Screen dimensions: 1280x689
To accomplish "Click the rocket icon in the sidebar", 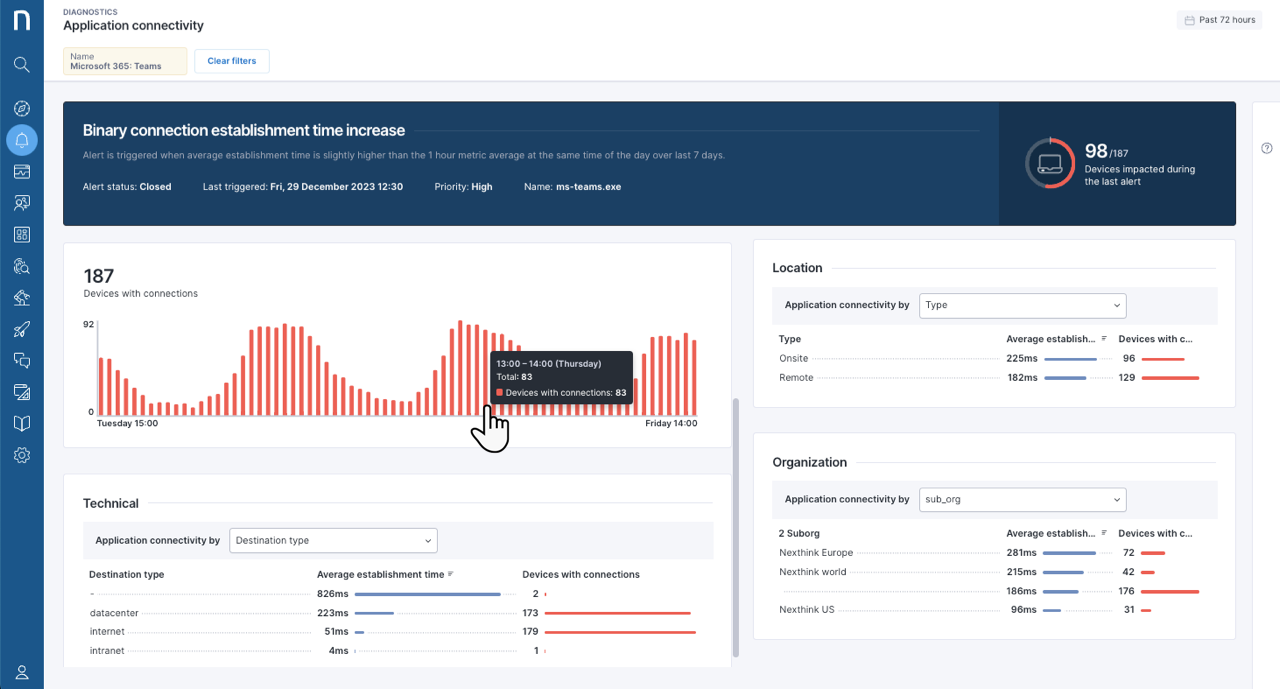I will (x=21, y=329).
